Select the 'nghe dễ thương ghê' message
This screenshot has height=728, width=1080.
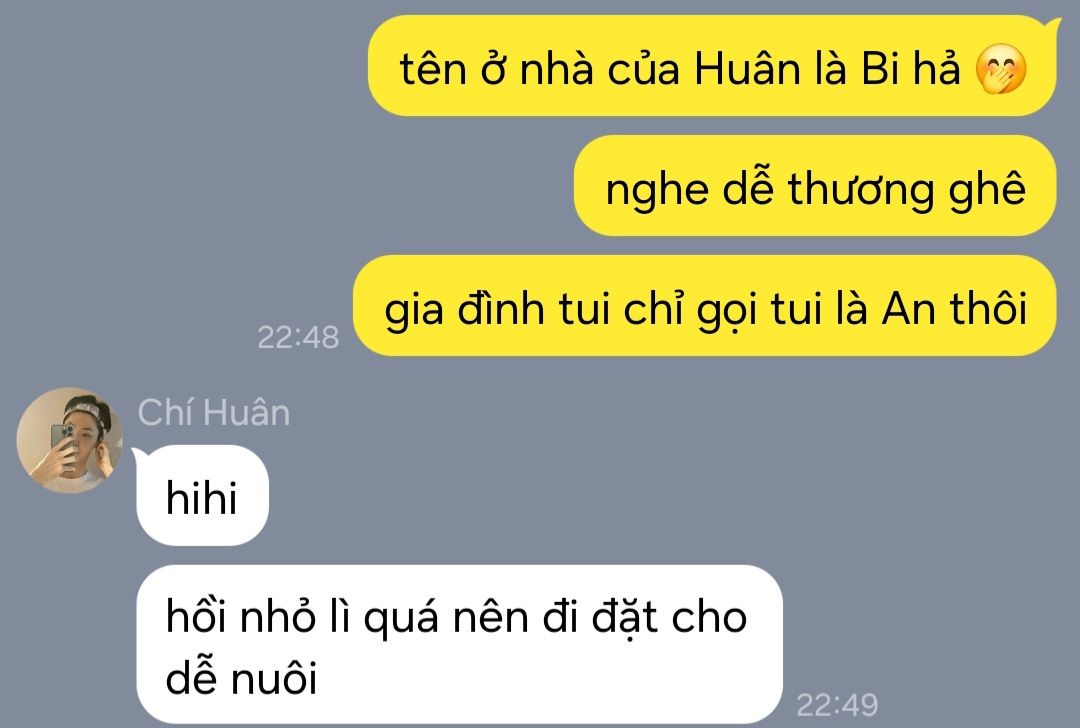click(815, 185)
